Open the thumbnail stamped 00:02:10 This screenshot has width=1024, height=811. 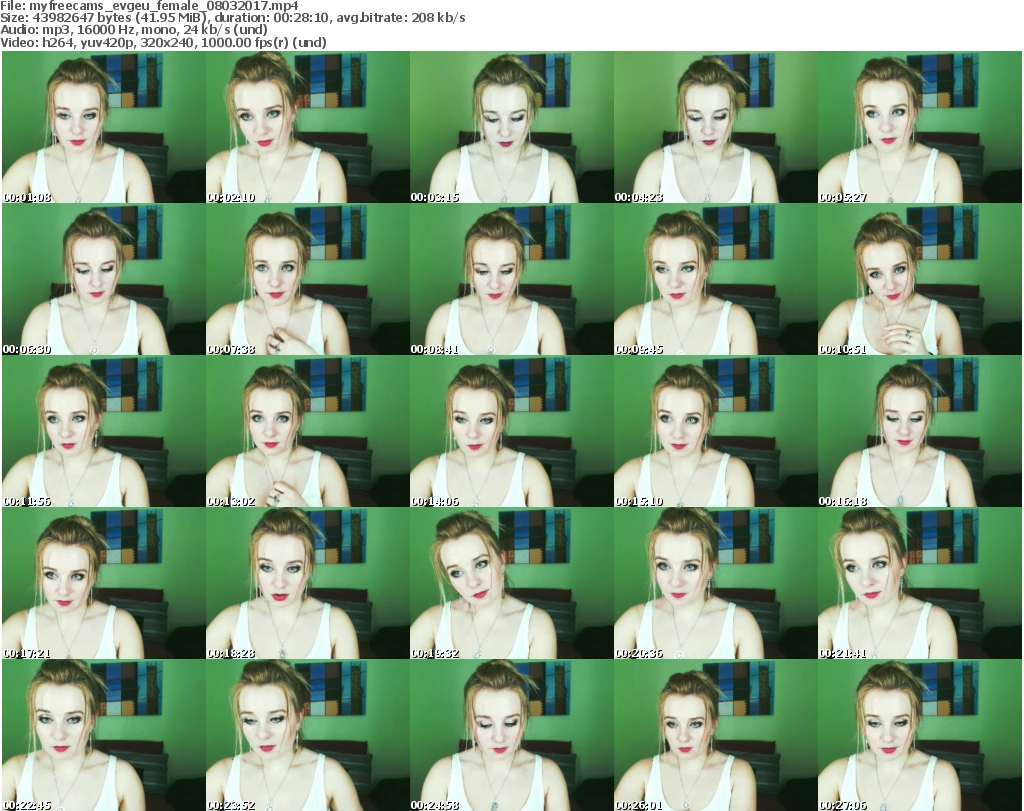click(x=308, y=127)
